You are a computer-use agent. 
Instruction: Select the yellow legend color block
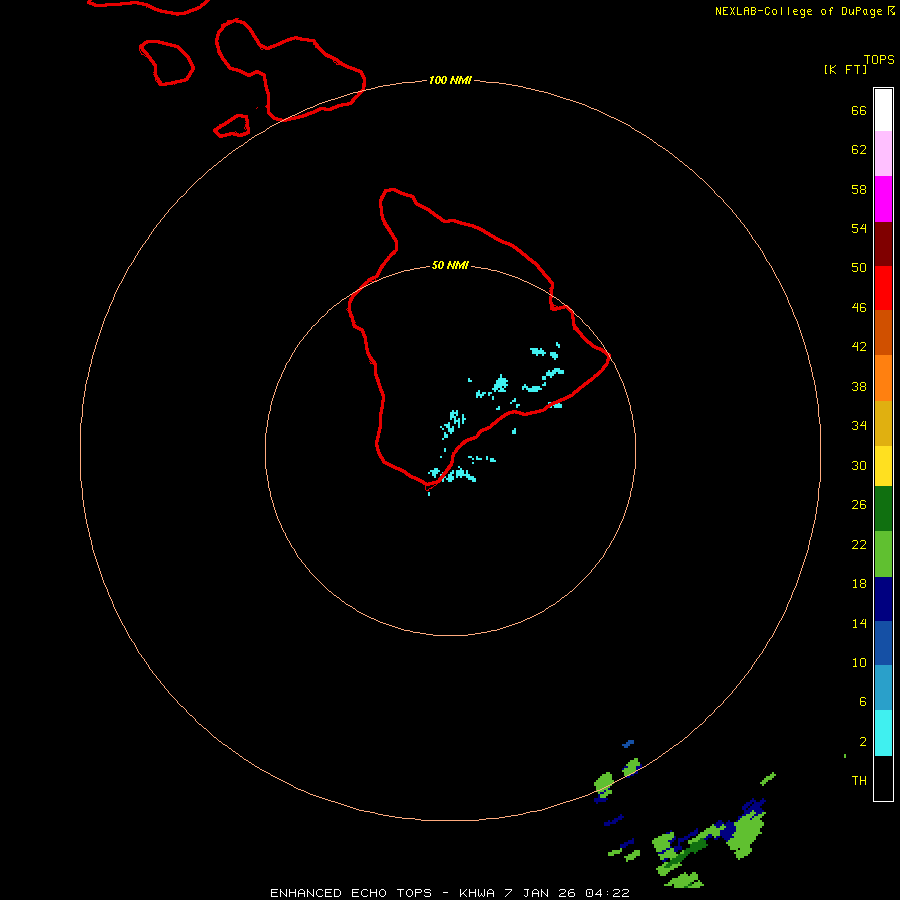click(883, 466)
